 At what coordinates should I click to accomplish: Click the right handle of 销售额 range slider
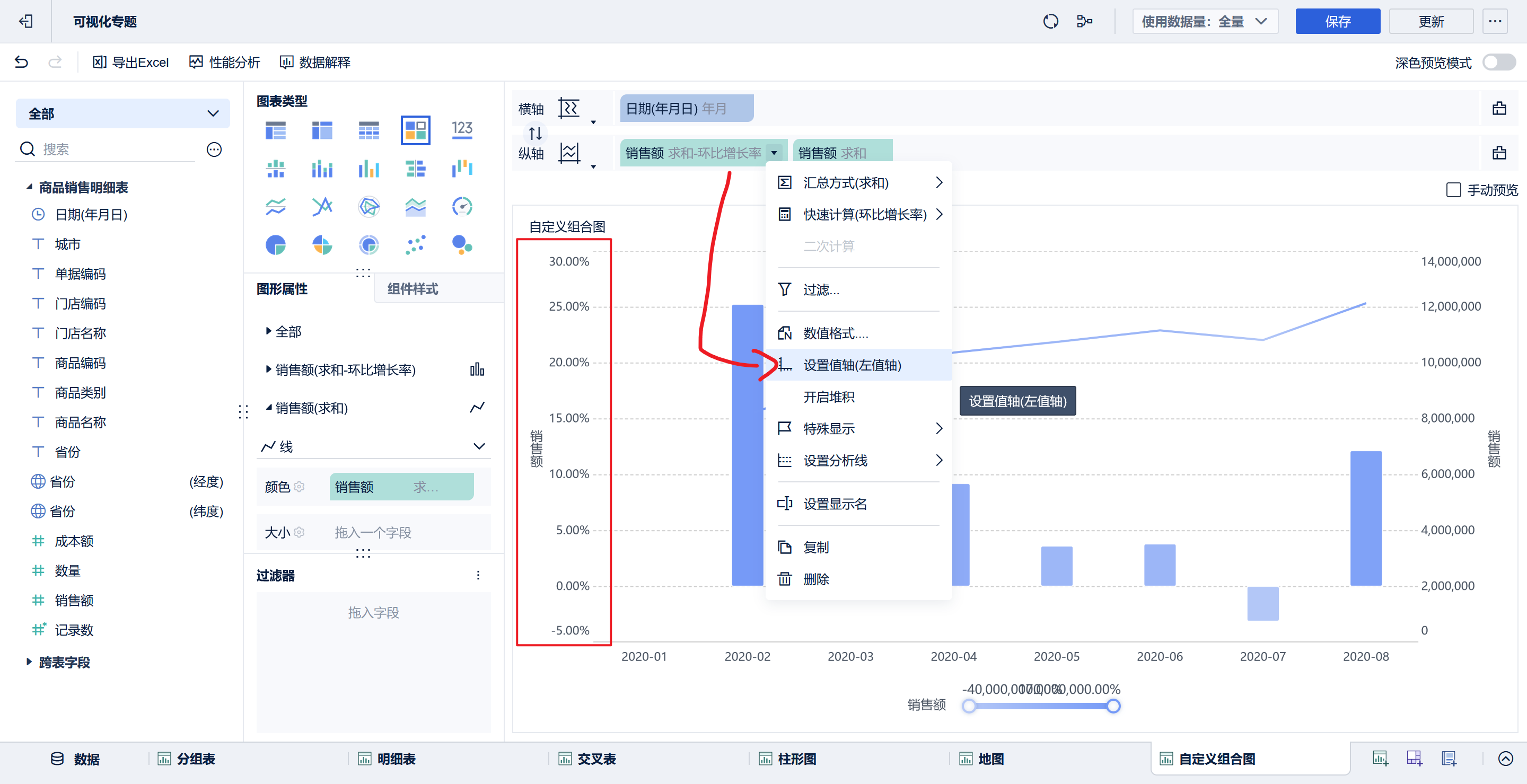[x=1113, y=706]
